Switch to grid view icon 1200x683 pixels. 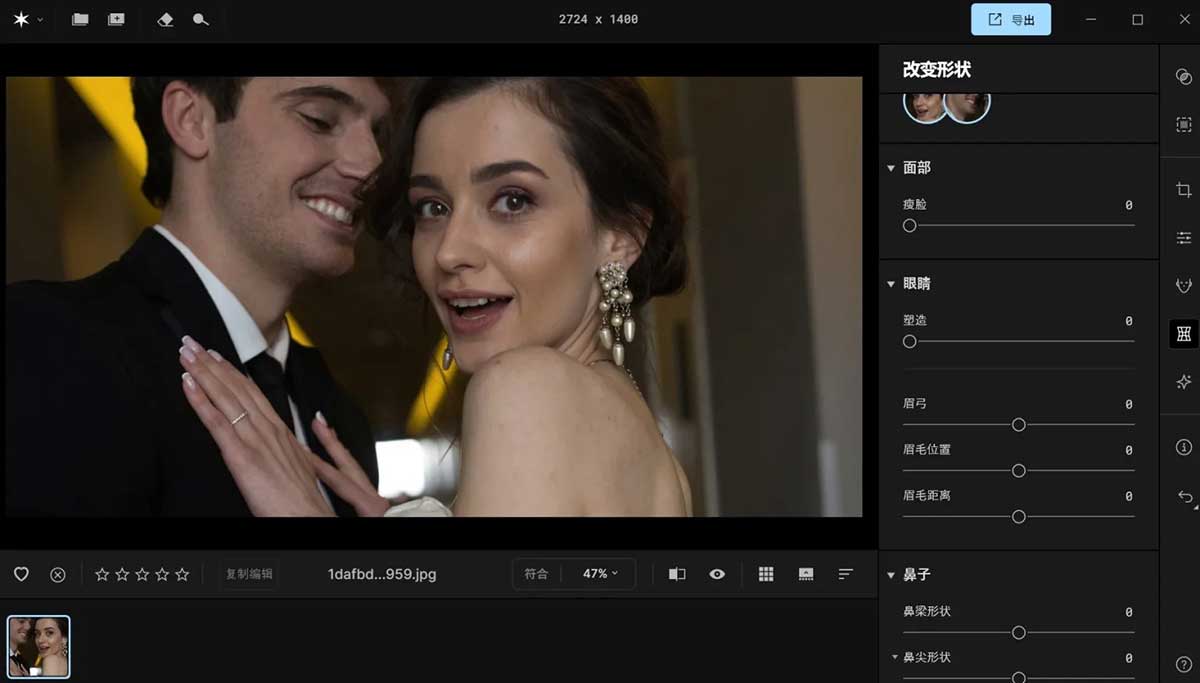(766, 574)
